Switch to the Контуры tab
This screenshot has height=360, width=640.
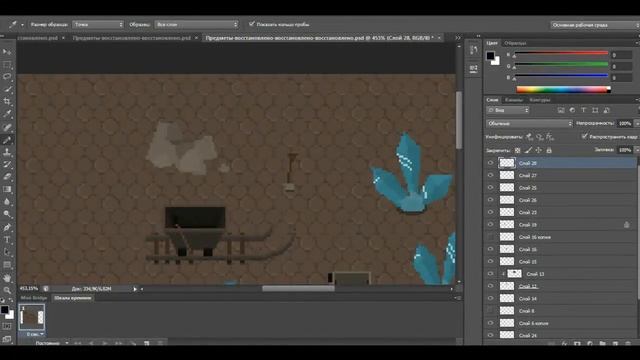pyautogui.click(x=540, y=100)
